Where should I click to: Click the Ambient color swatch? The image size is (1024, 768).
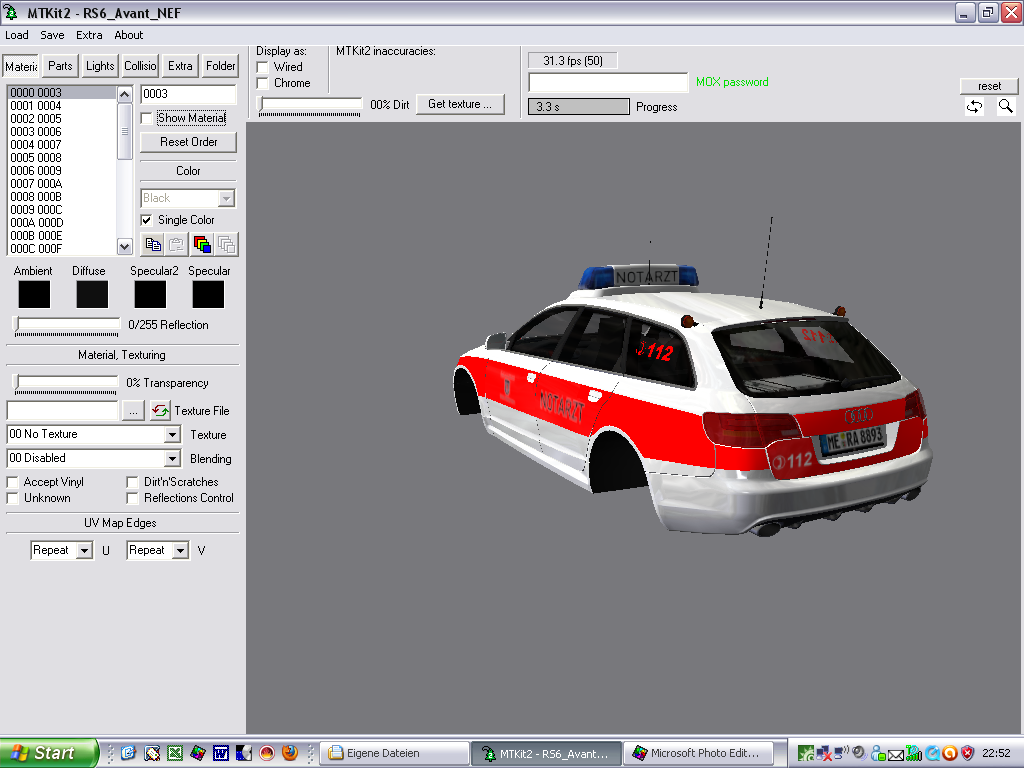pyautogui.click(x=34, y=295)
